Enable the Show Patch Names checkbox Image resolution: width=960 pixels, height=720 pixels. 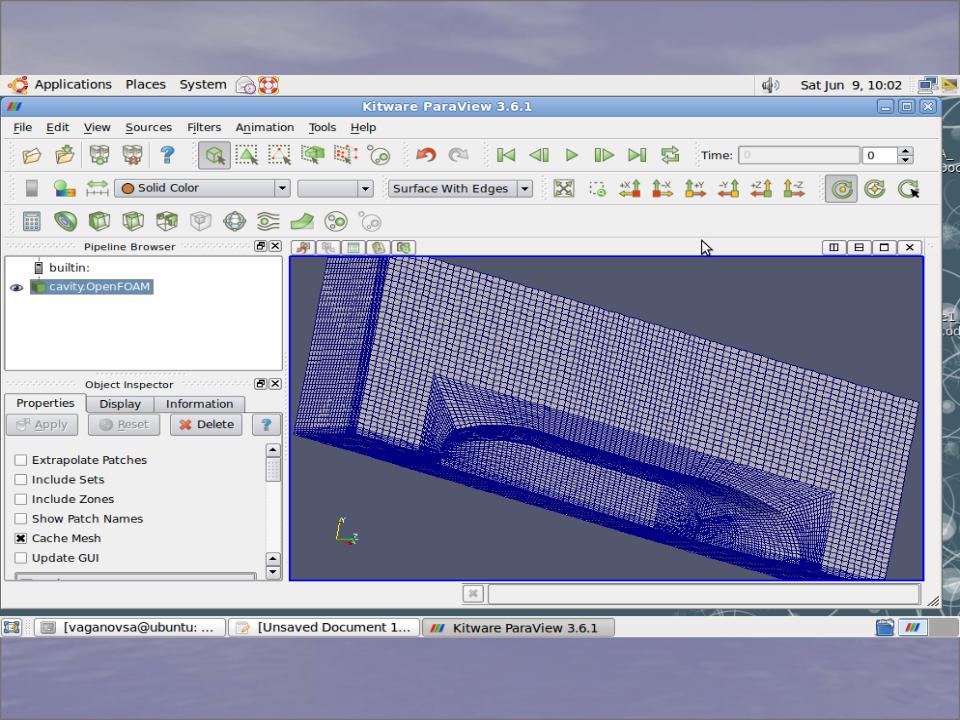click(x=21, y=519)
